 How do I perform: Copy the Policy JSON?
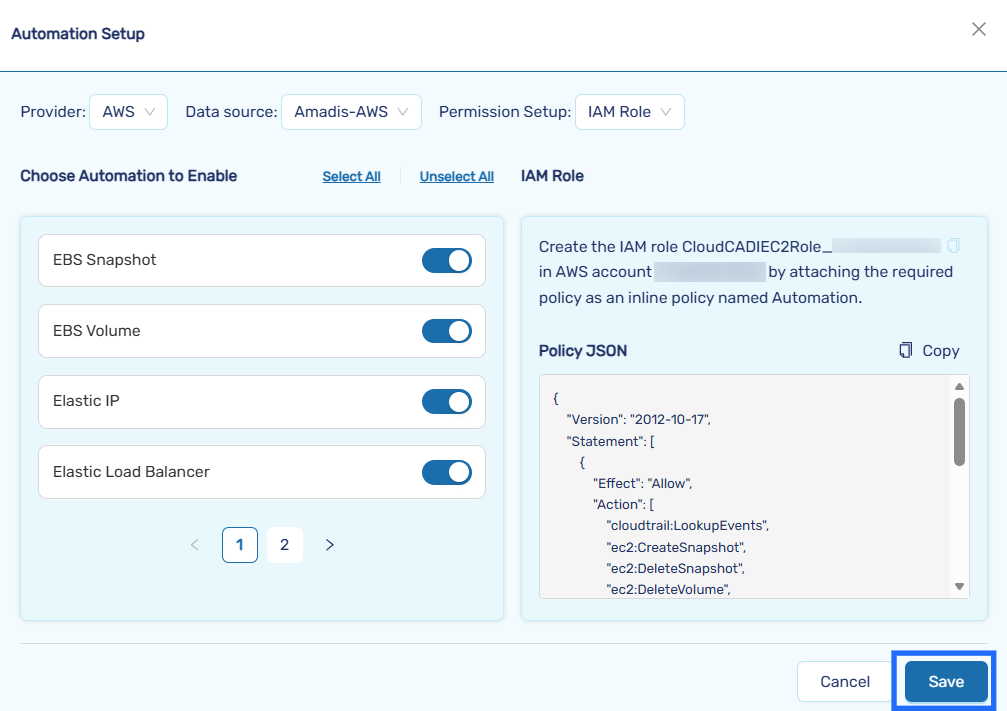[x=929, y=350]
